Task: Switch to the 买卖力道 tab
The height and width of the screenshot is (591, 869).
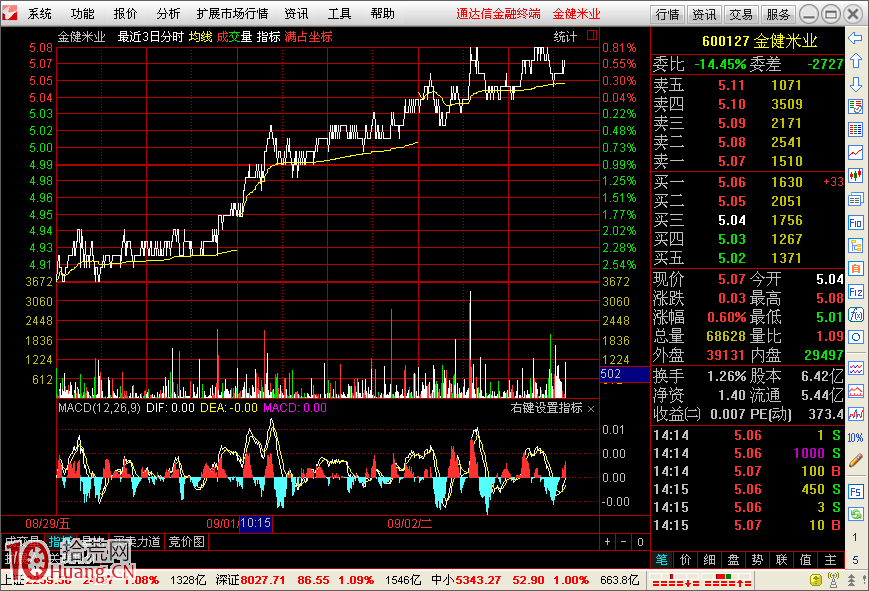Action: pyautogui.click(x=136, y=542)
